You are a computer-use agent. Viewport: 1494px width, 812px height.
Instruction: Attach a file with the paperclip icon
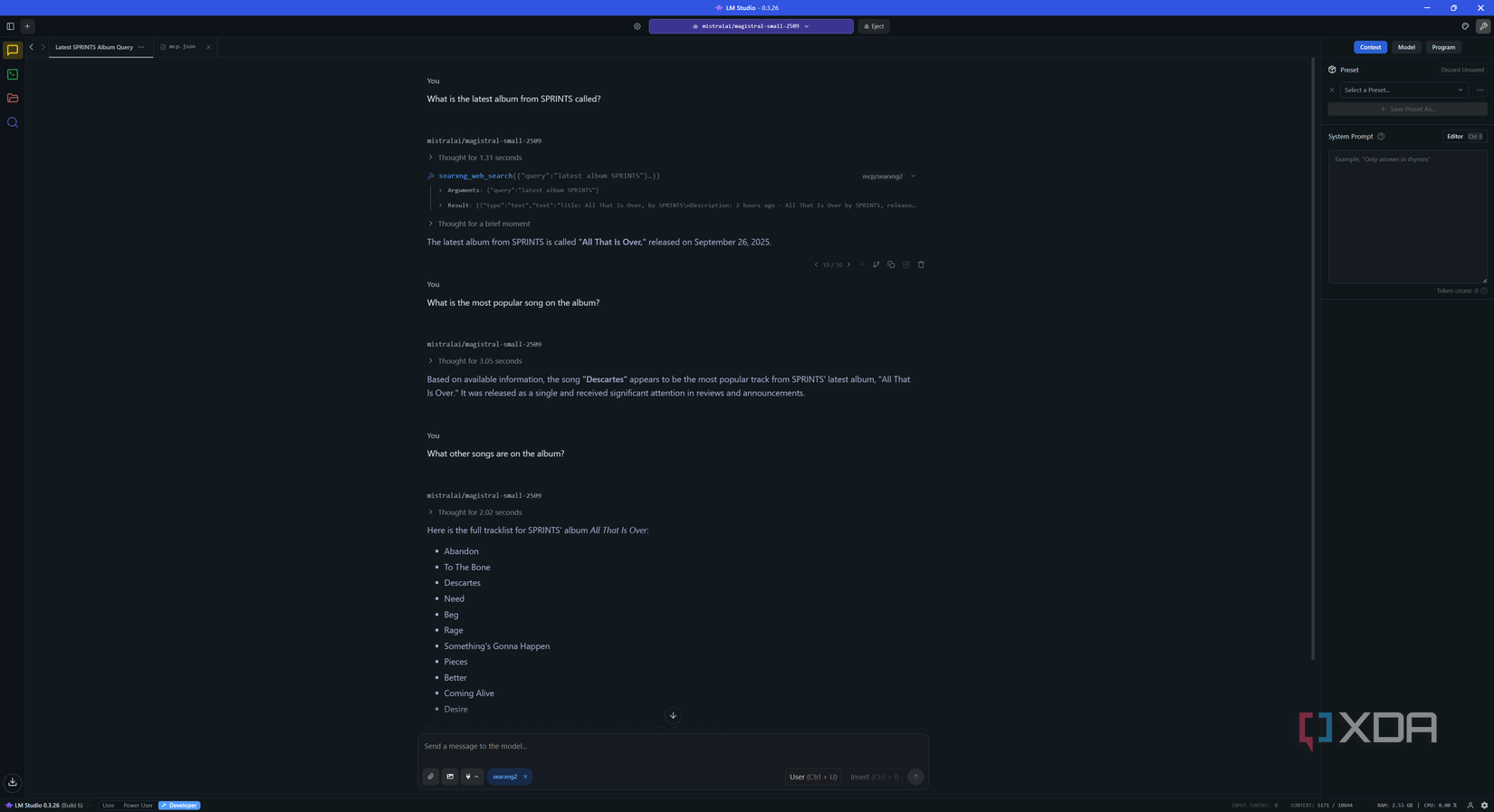click(x=430, y=777)
